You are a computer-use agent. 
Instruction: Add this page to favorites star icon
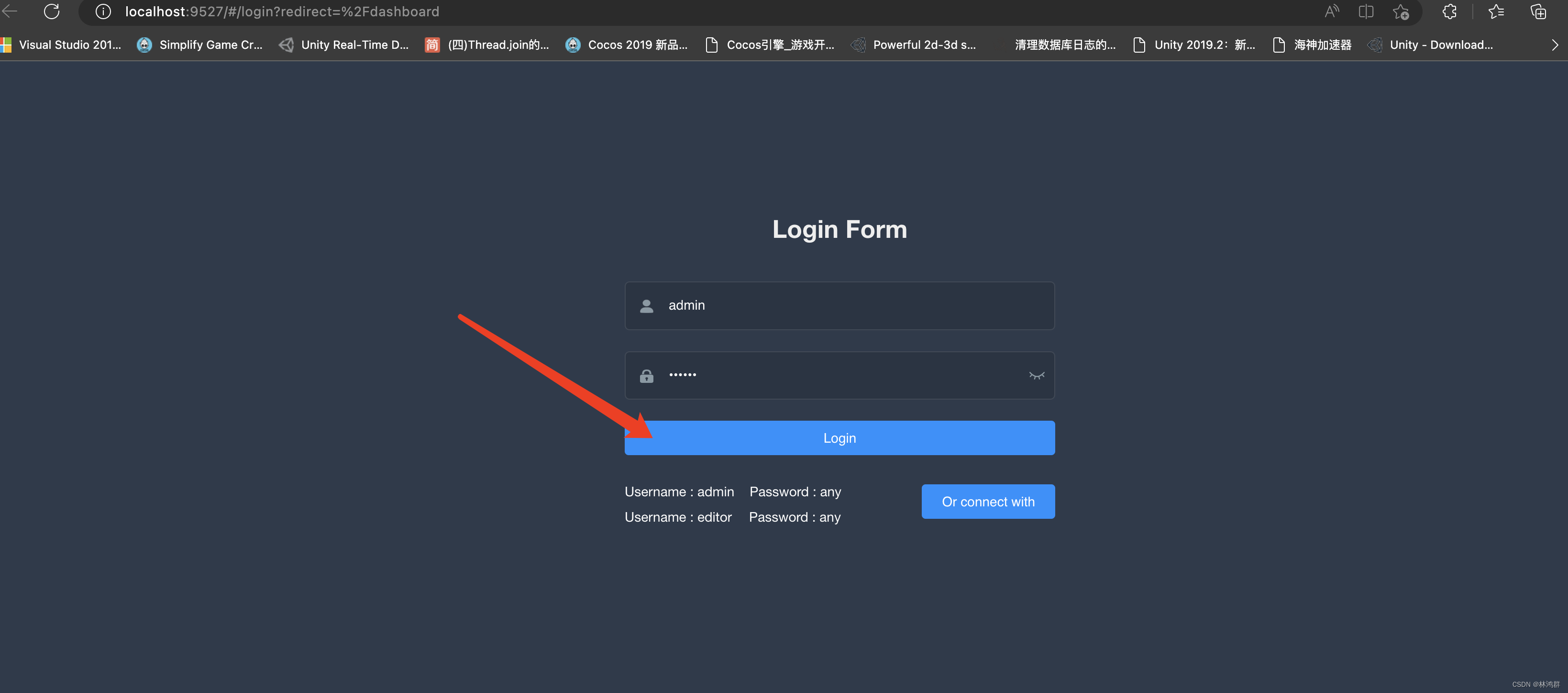pyautogui.click(x=1401, y=11)
